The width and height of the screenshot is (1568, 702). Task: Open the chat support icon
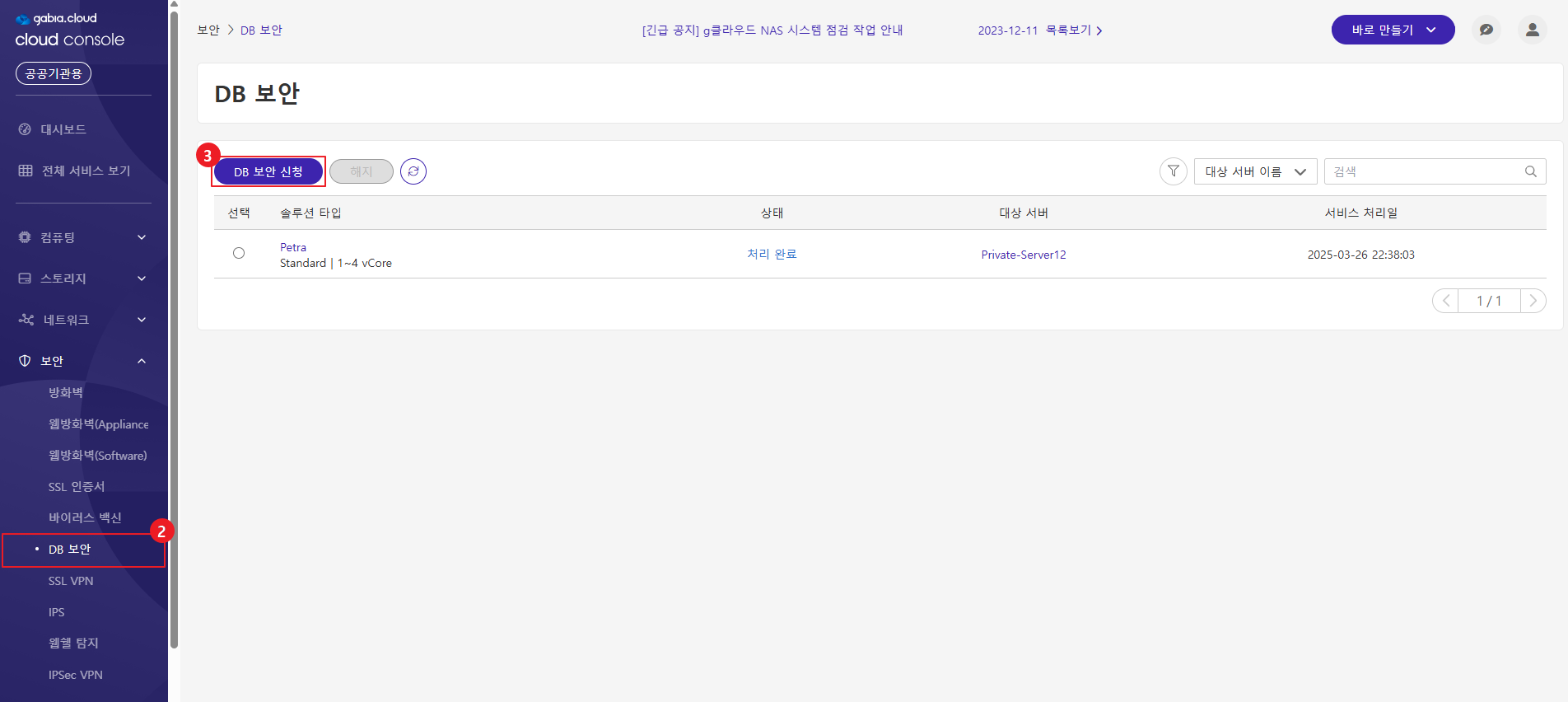click(1486, 30)
